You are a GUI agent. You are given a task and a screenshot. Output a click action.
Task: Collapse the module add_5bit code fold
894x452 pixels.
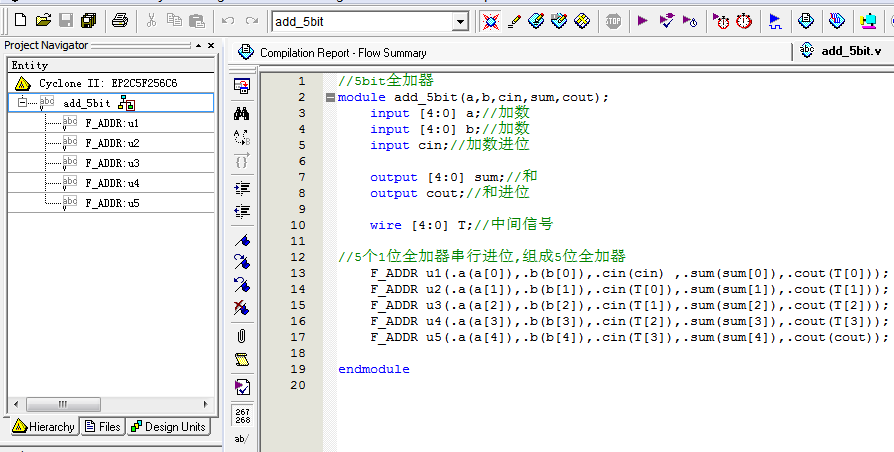330,97
